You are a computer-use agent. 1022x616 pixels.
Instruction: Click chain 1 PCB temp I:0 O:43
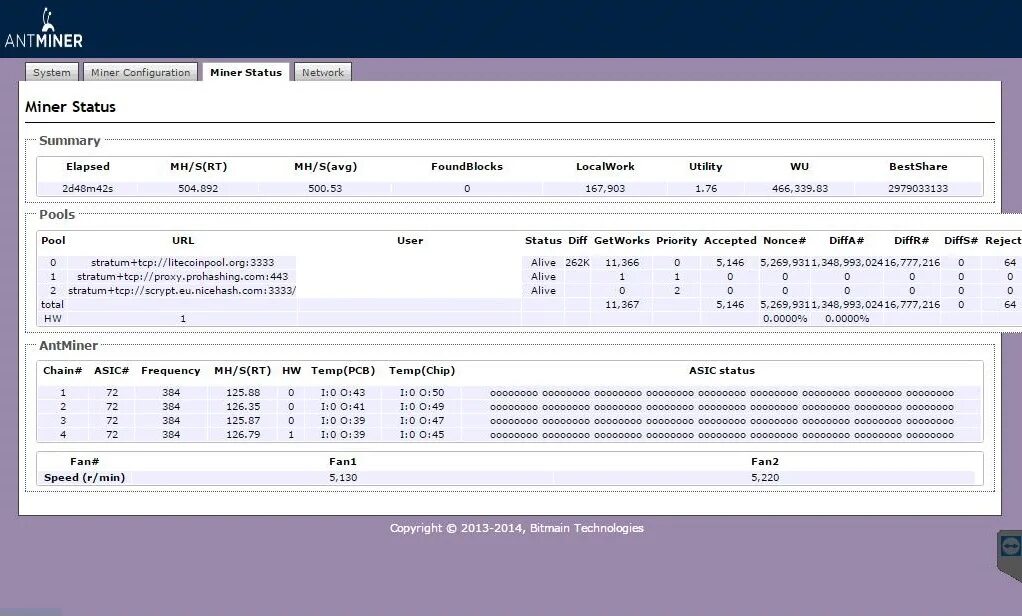pos(343,393)
